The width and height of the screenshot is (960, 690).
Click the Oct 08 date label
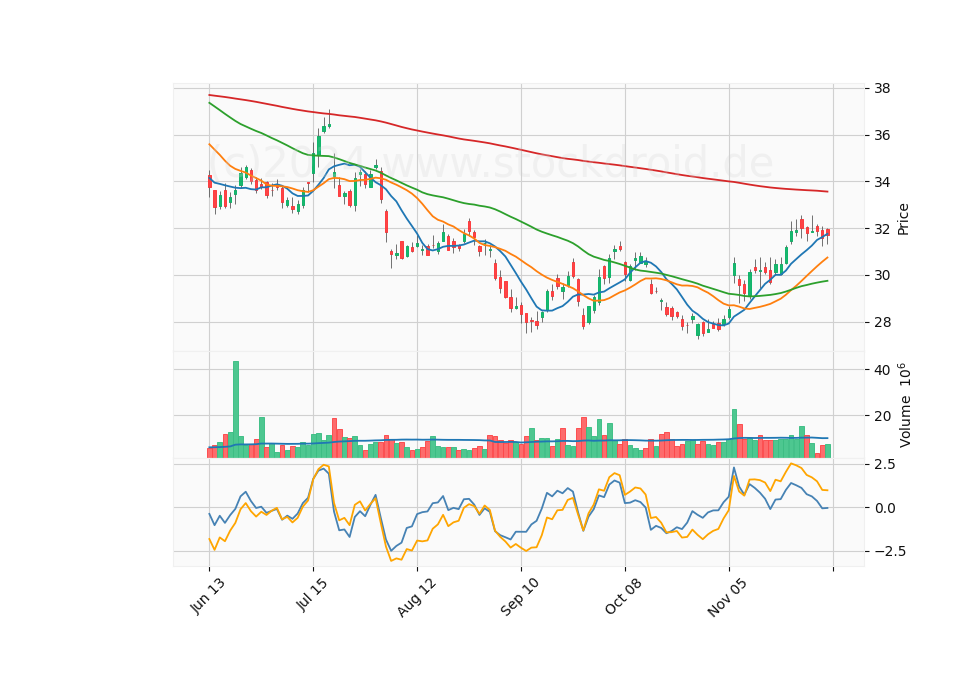[x=624, y=596]
